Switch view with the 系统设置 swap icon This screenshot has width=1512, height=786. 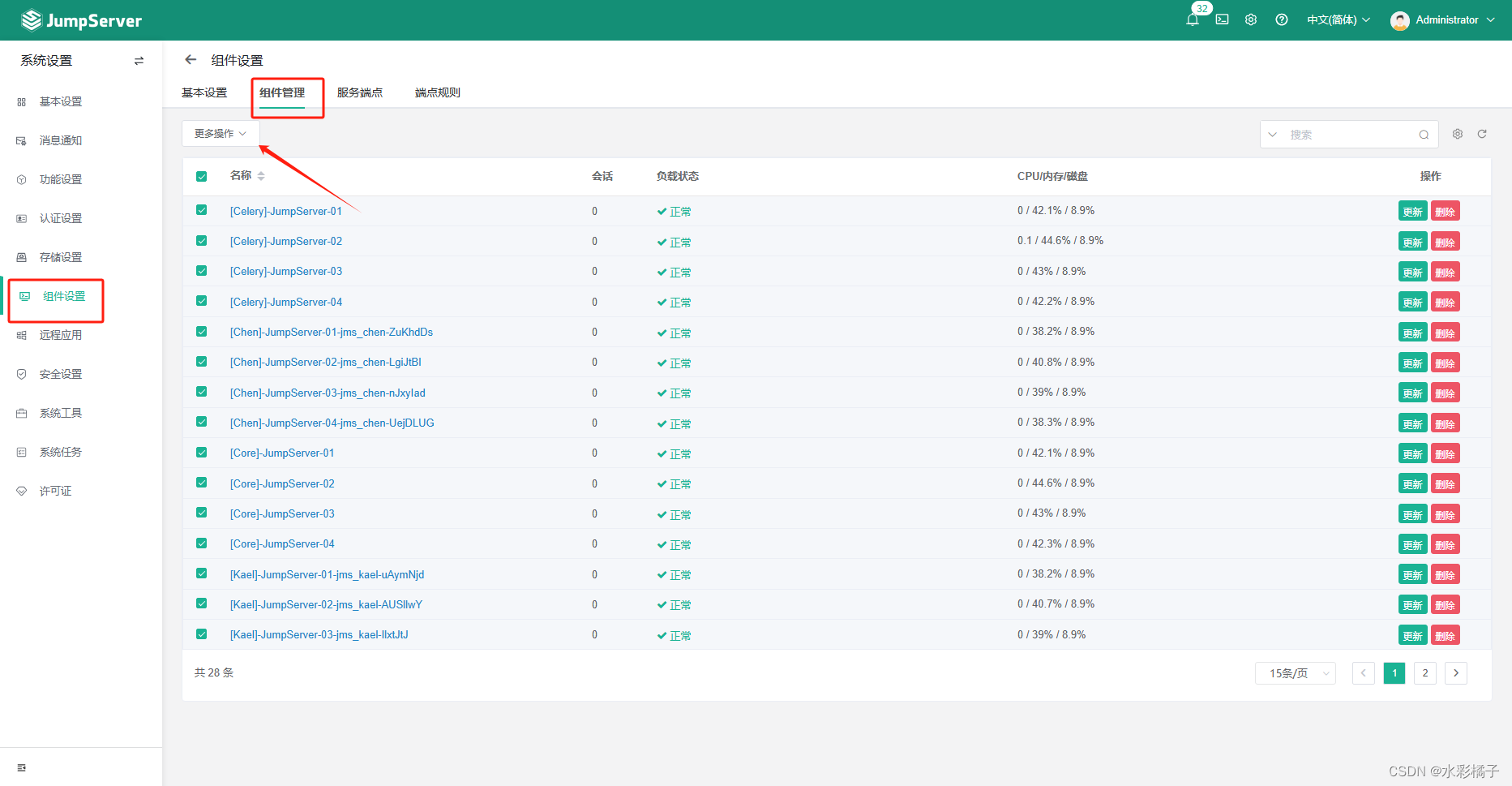click(139, 61)
